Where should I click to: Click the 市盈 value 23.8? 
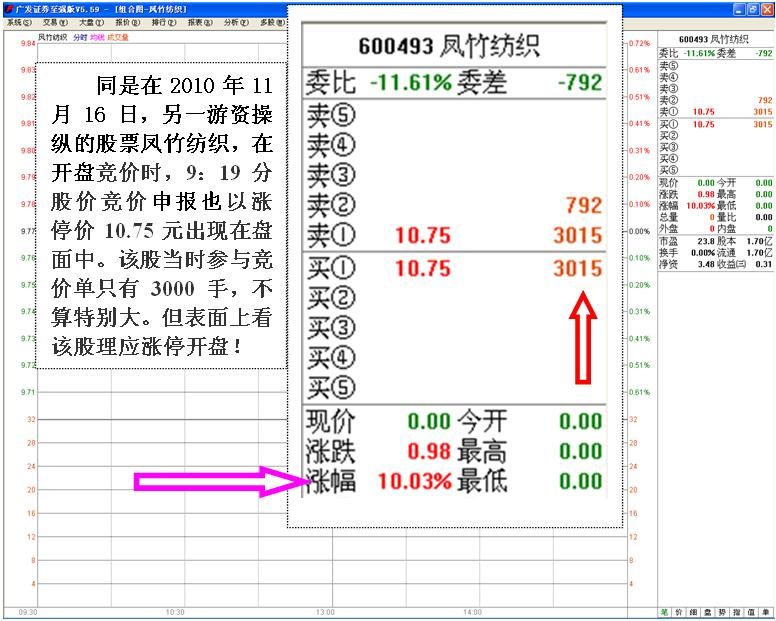click(x=706, y=241)
